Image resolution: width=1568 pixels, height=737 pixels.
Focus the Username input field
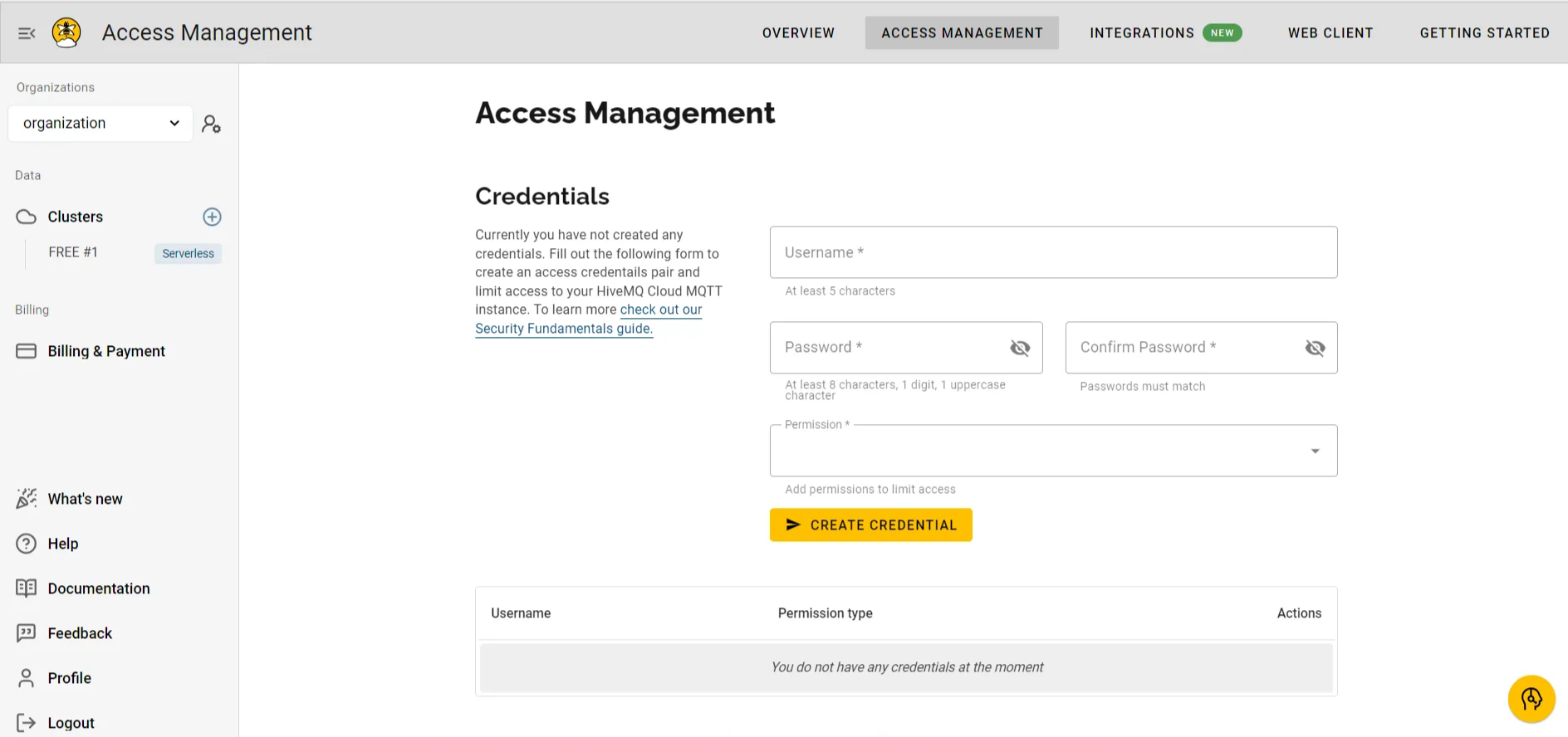click(x=1053, y=252)
